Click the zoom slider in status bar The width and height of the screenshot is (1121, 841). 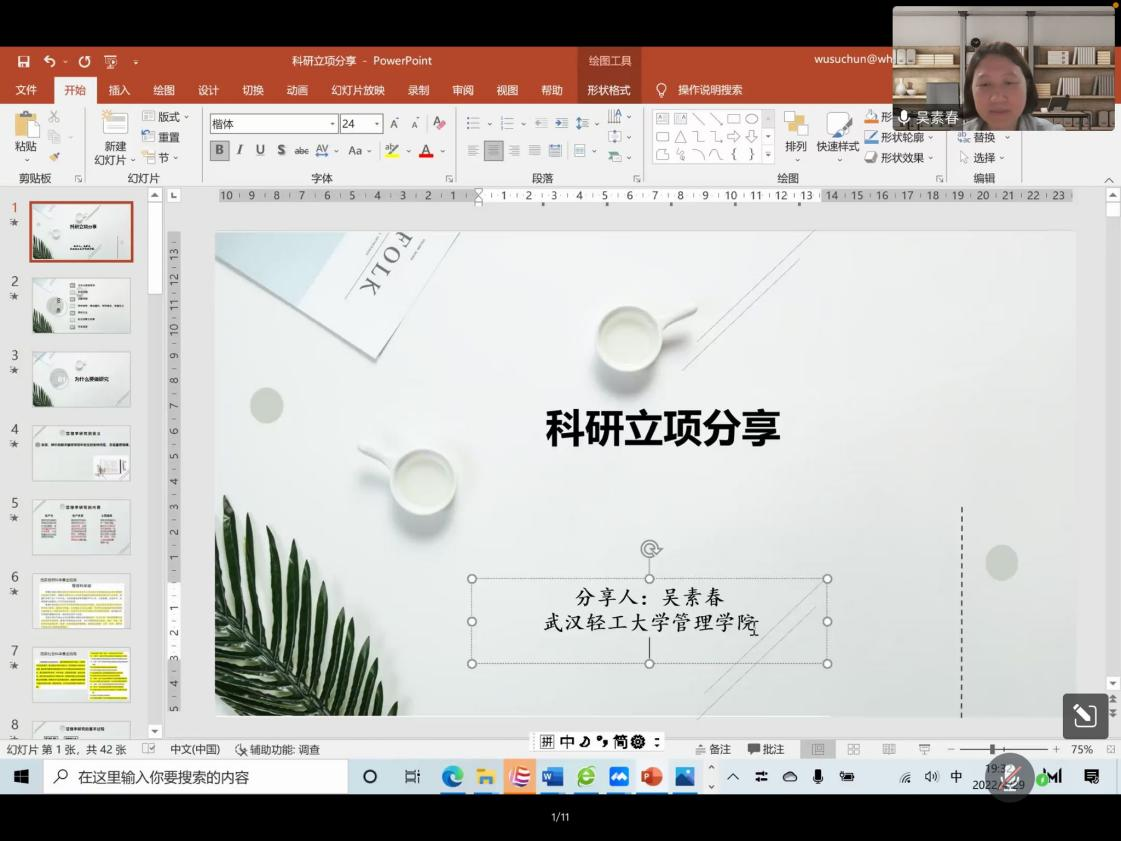coord(992,749)
